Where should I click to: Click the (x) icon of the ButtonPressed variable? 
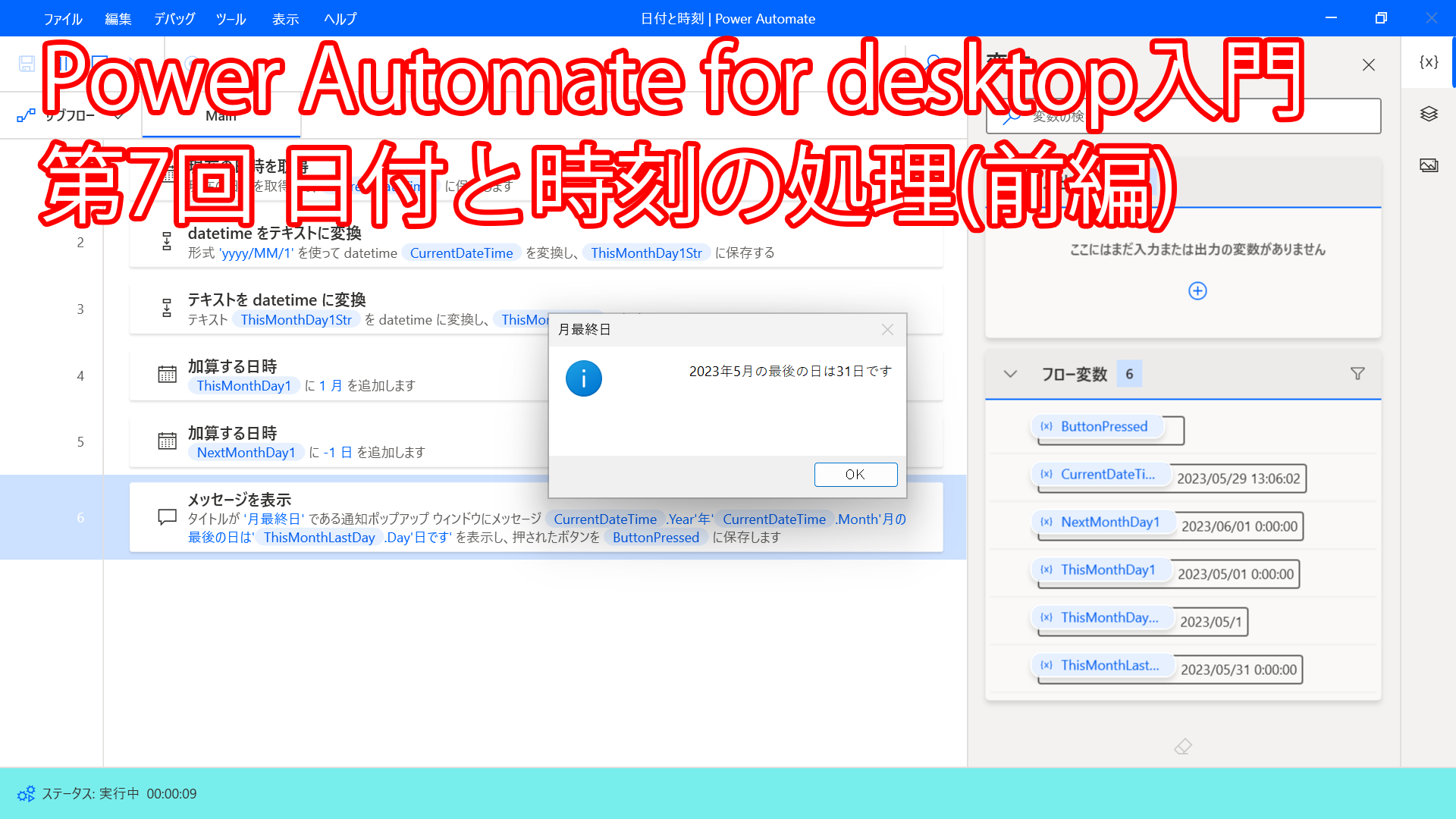pyautogui.click(x=1046, y=427)
